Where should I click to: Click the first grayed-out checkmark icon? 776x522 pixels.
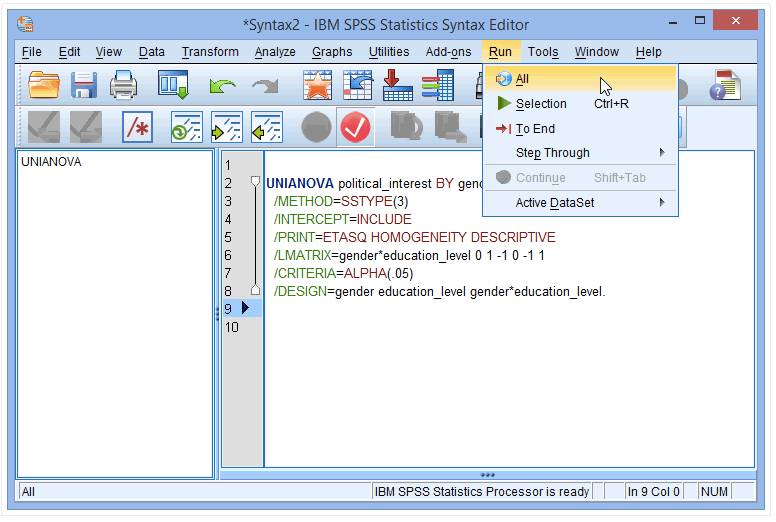[x=44, y=127]
